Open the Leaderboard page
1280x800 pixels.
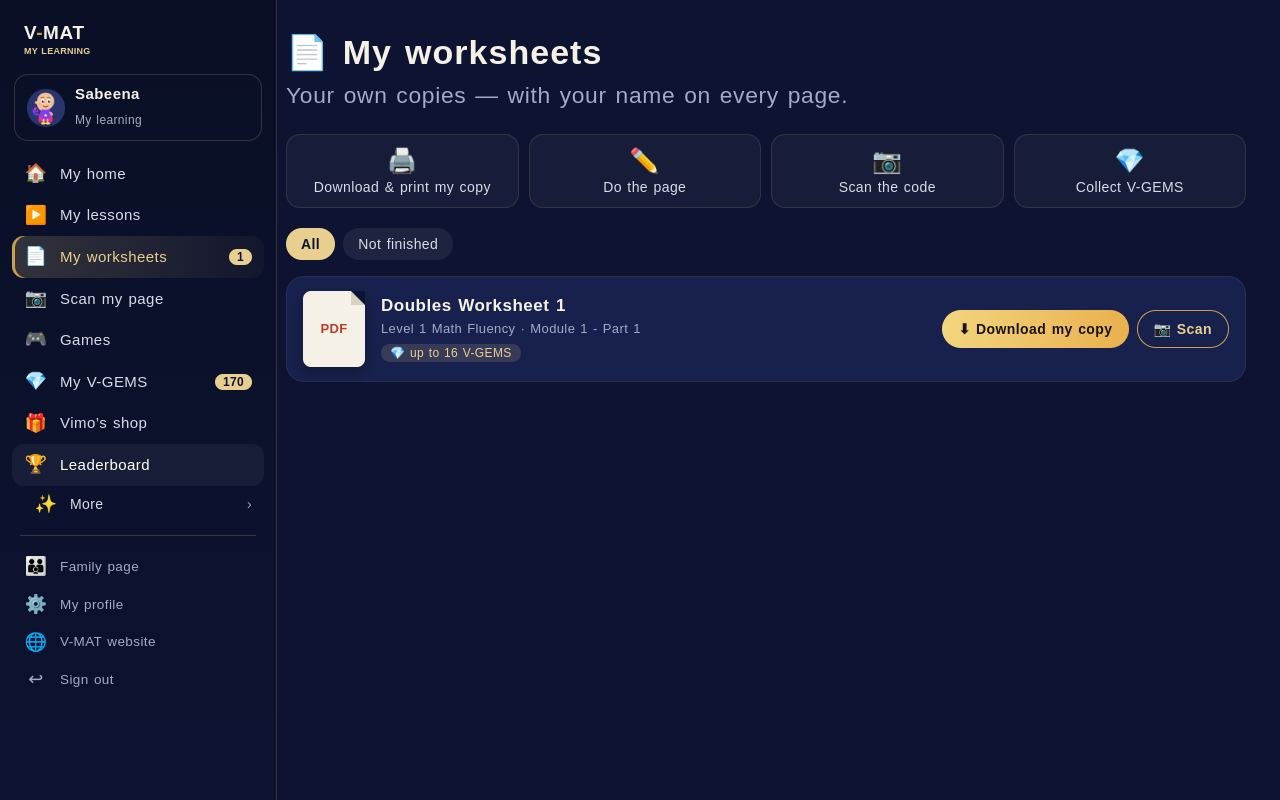138,465
